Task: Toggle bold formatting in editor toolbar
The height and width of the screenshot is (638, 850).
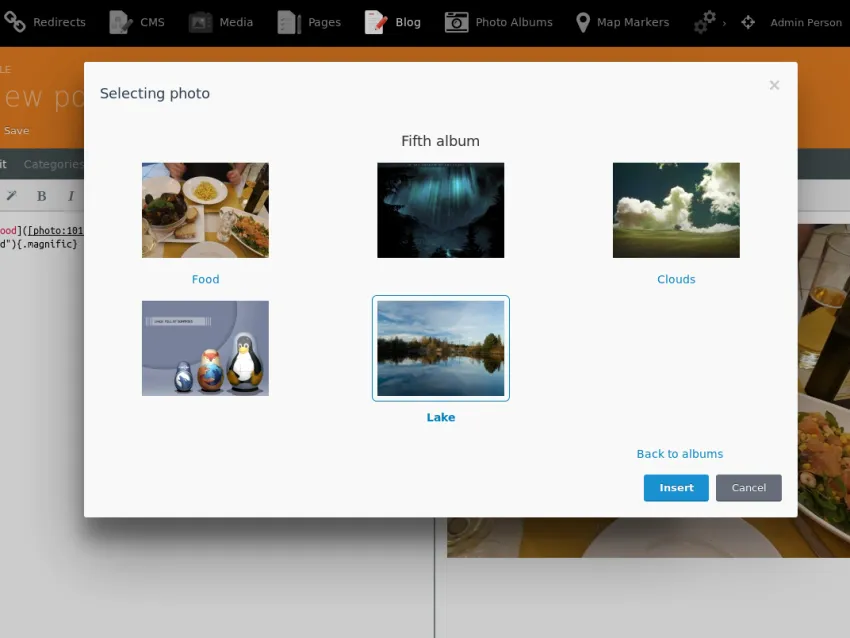Action: pos(41,196)
